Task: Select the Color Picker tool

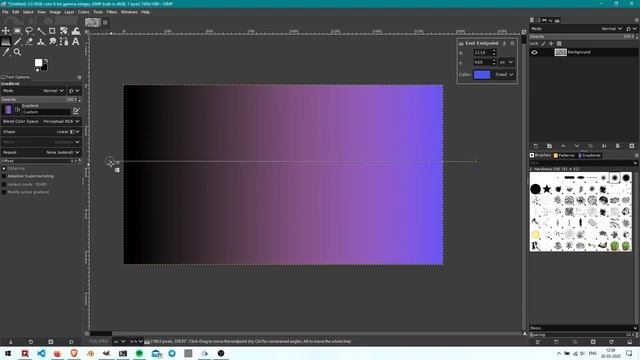Action: pyautogui.click(x=6, y=52)
